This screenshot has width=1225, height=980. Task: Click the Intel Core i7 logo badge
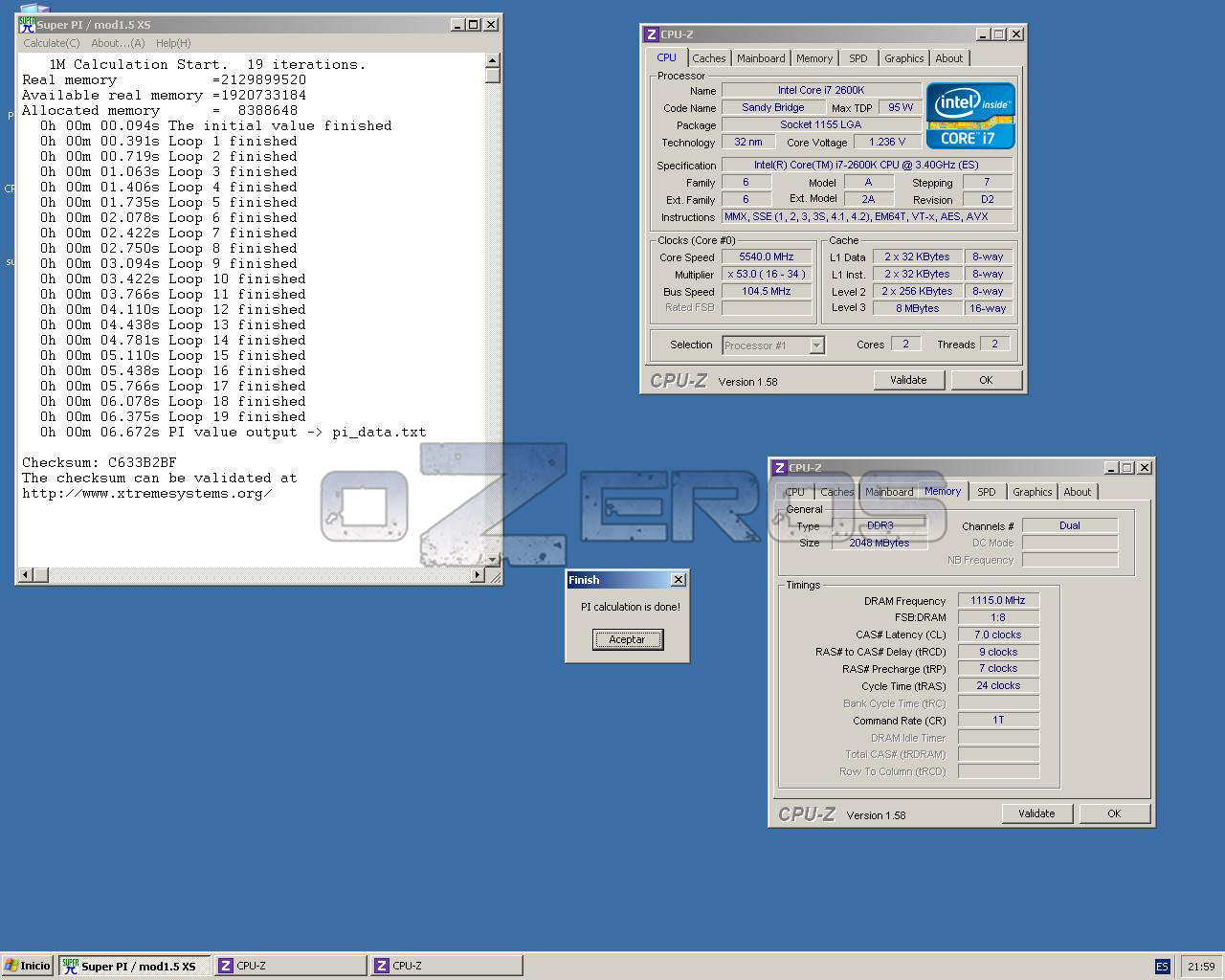(x=970, y=116)
